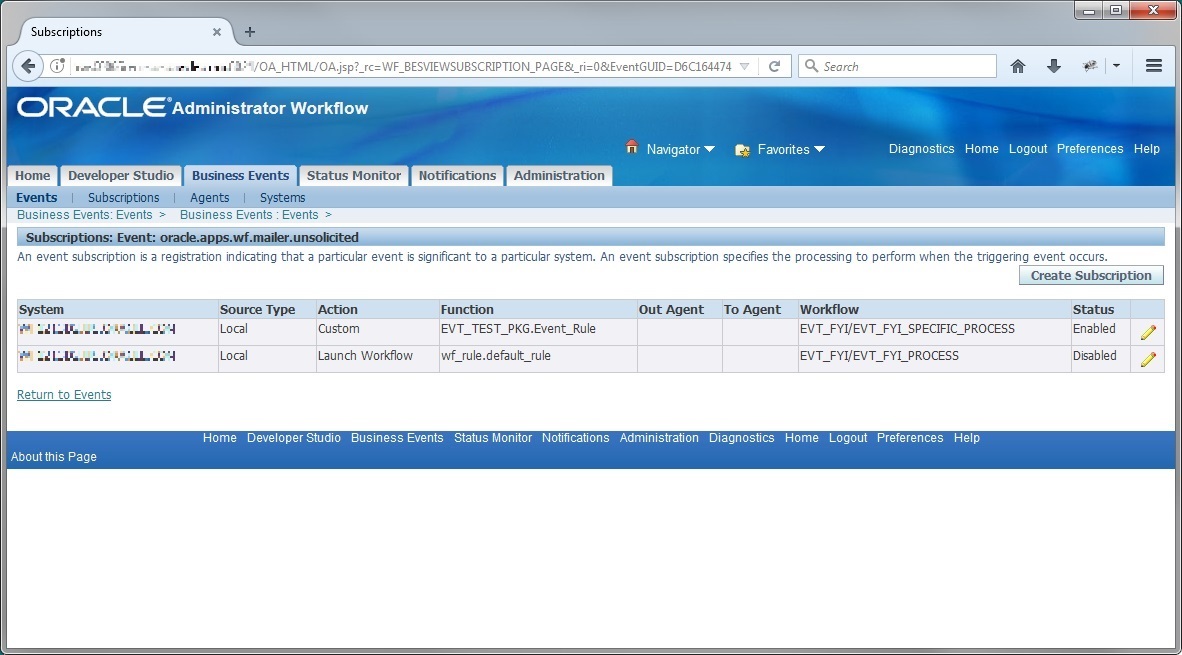
Task: Expand the Navigator dropdown menu
Action: [x=709, y=149]
